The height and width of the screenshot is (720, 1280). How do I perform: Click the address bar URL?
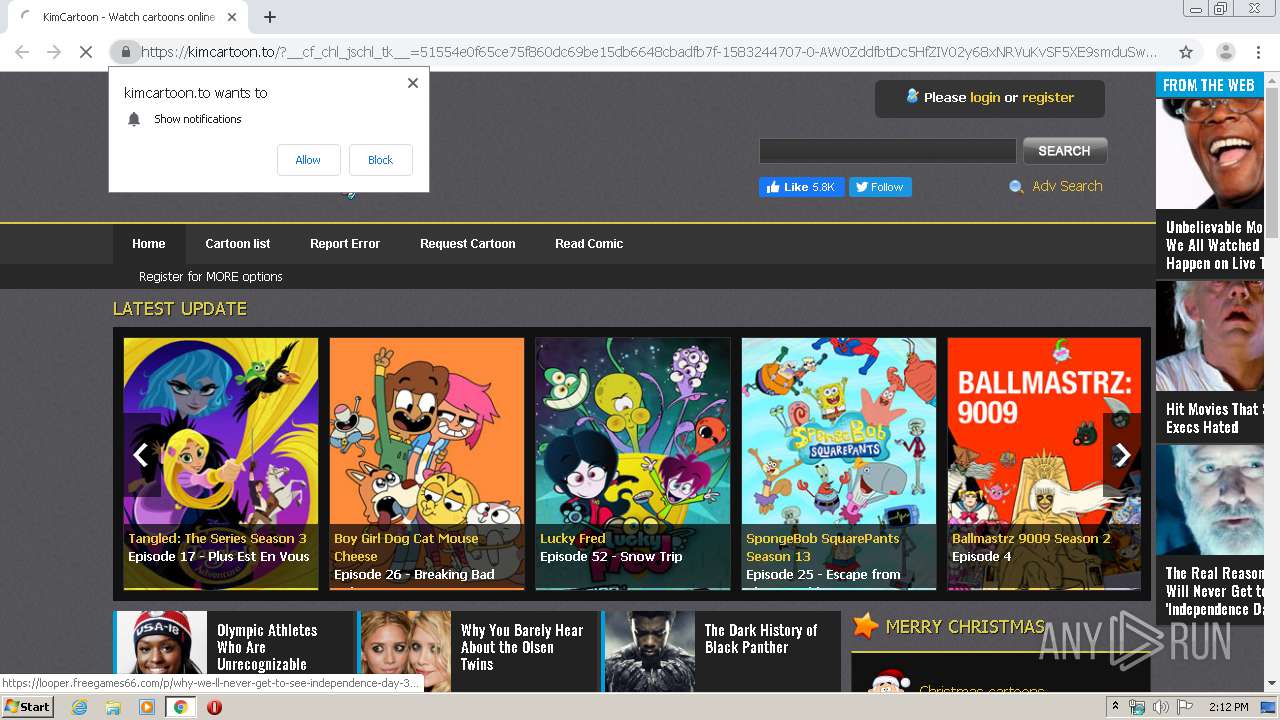[x=648, y=52]
